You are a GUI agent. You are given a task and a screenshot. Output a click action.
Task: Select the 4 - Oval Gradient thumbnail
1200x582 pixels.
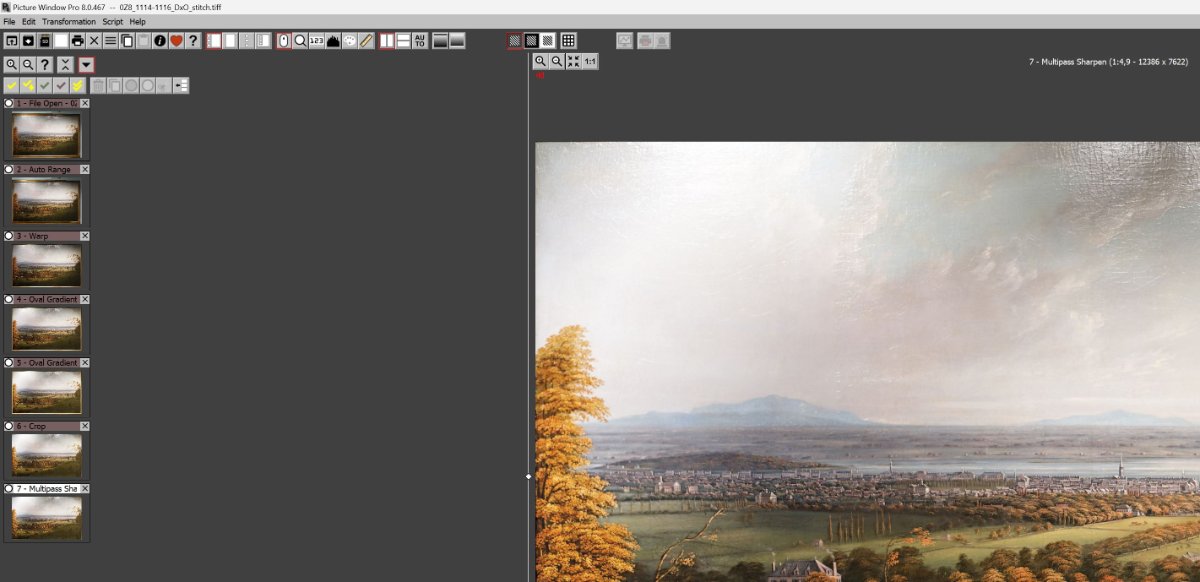[46, 329]
